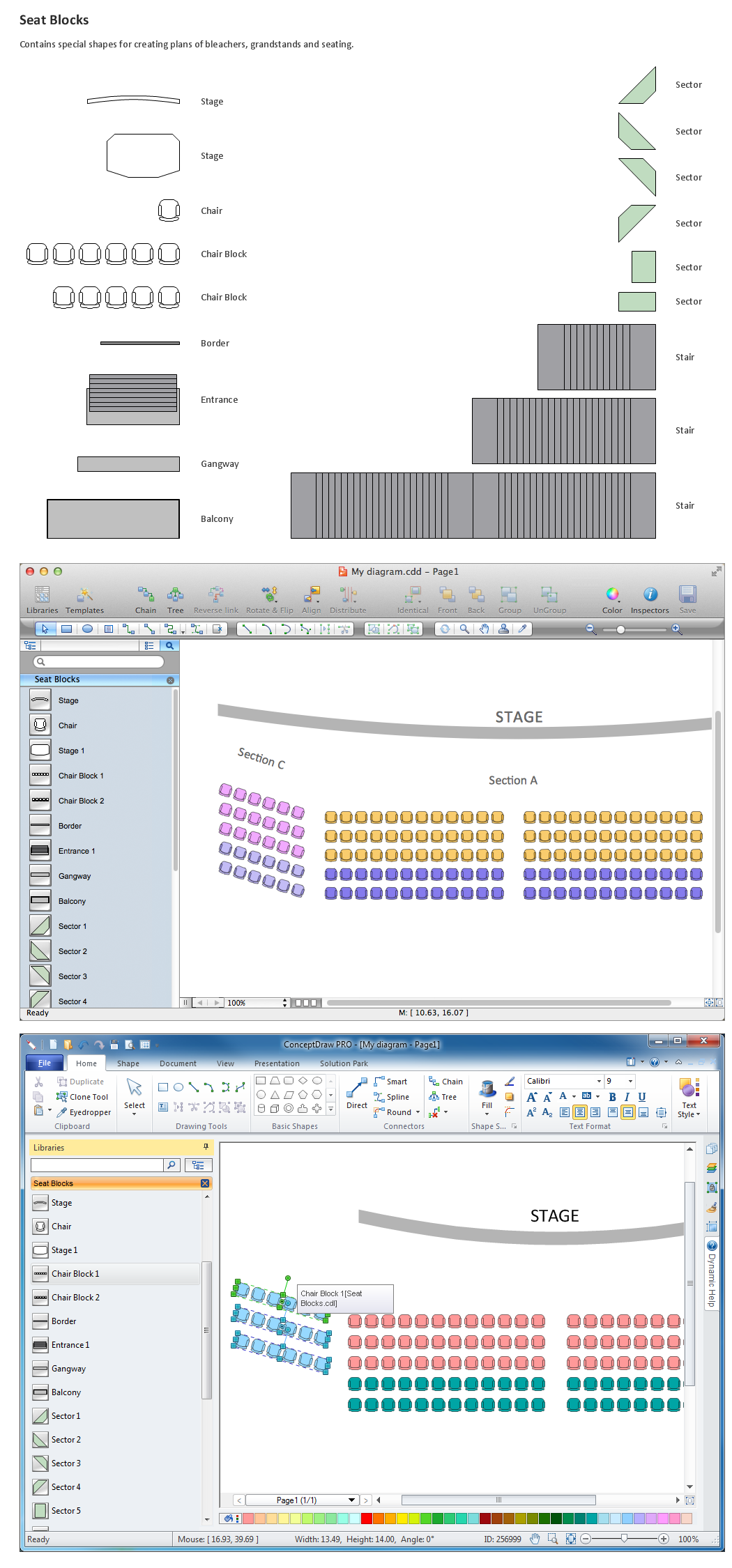Click the Chain icon in Windows Connectors group

tap(445, 1082)
